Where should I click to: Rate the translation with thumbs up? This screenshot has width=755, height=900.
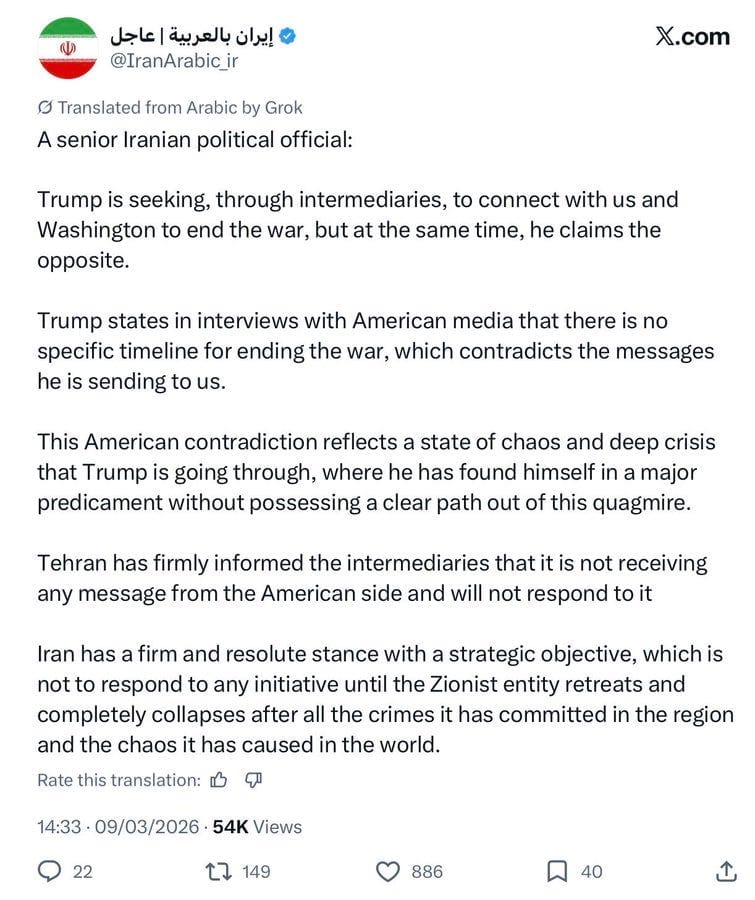pos(219,780)
